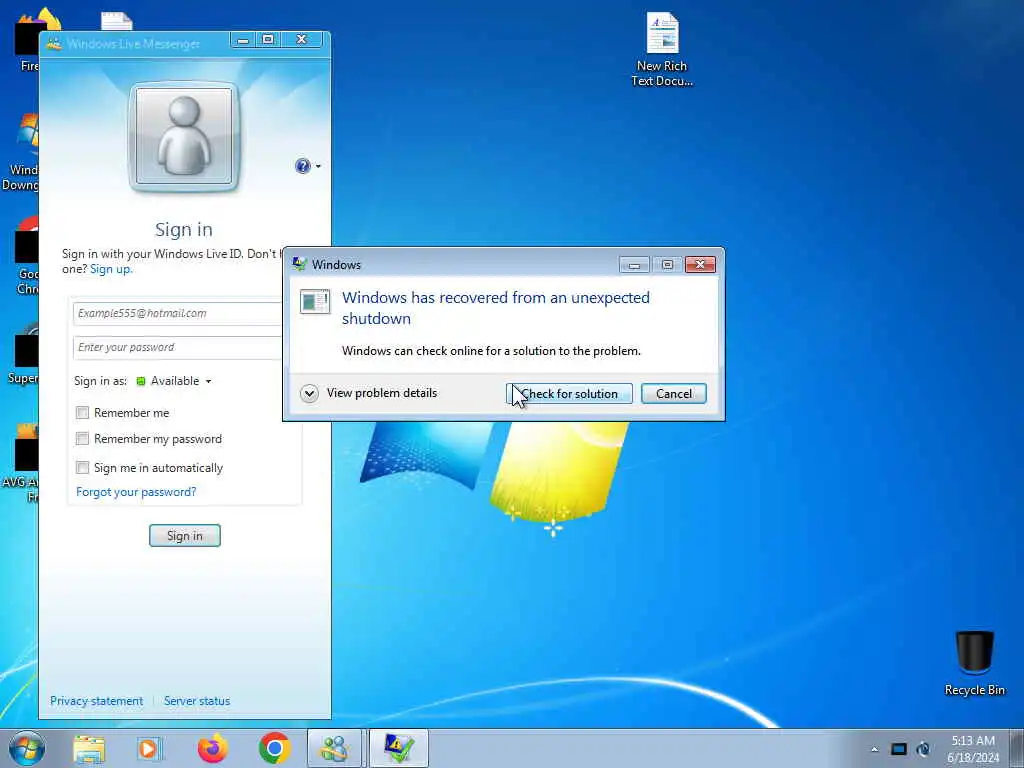Viewport: 1024px width, 768px height.
Task: Select the Recycle Bin desktop icon
Action: coord(974,664)
